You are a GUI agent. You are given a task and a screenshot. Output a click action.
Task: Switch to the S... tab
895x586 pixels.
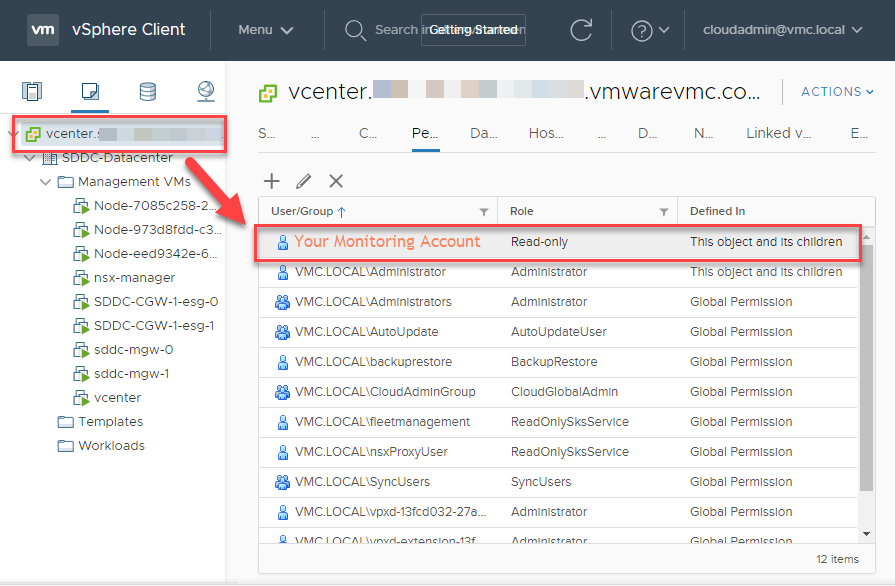click(267, 134)
